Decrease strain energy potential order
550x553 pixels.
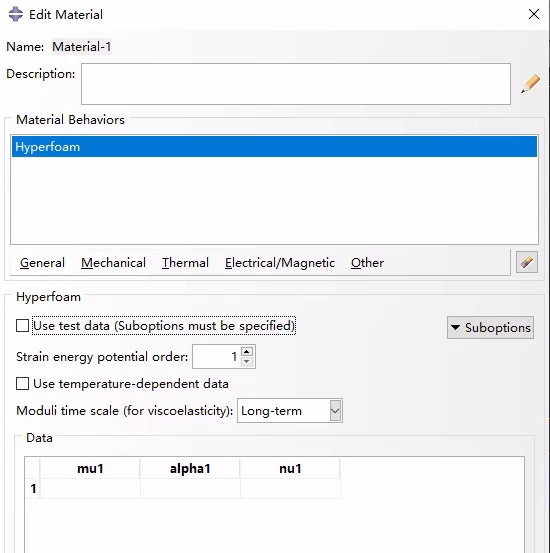tap(247, 361)
